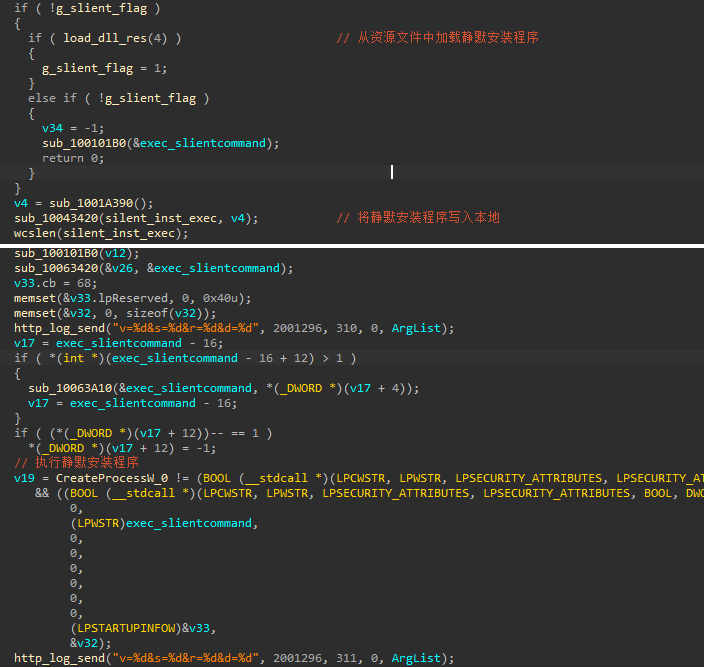Select the v34 variable assignment
704x668 pixels.
[73, 128]
